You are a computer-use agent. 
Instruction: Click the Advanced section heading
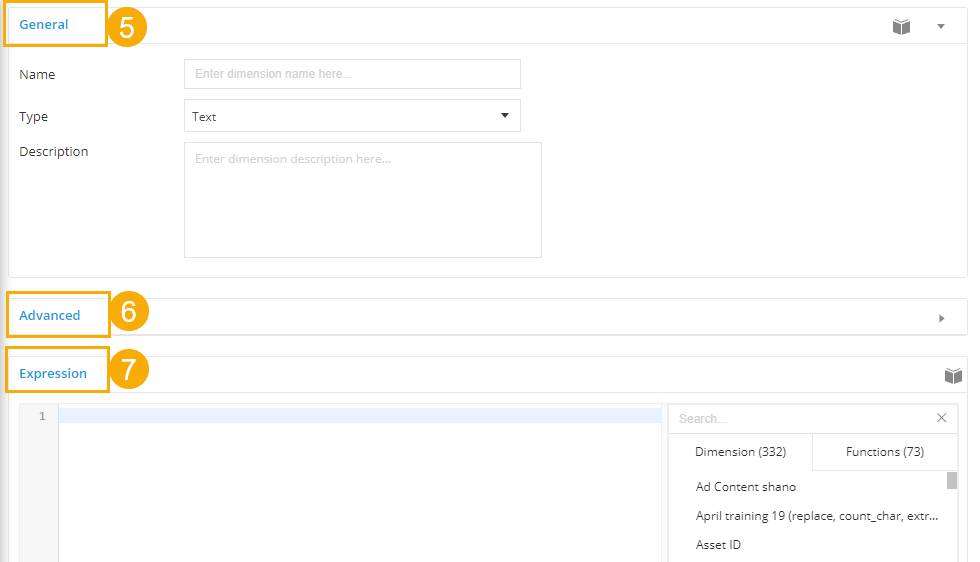(x=49, y=315)
